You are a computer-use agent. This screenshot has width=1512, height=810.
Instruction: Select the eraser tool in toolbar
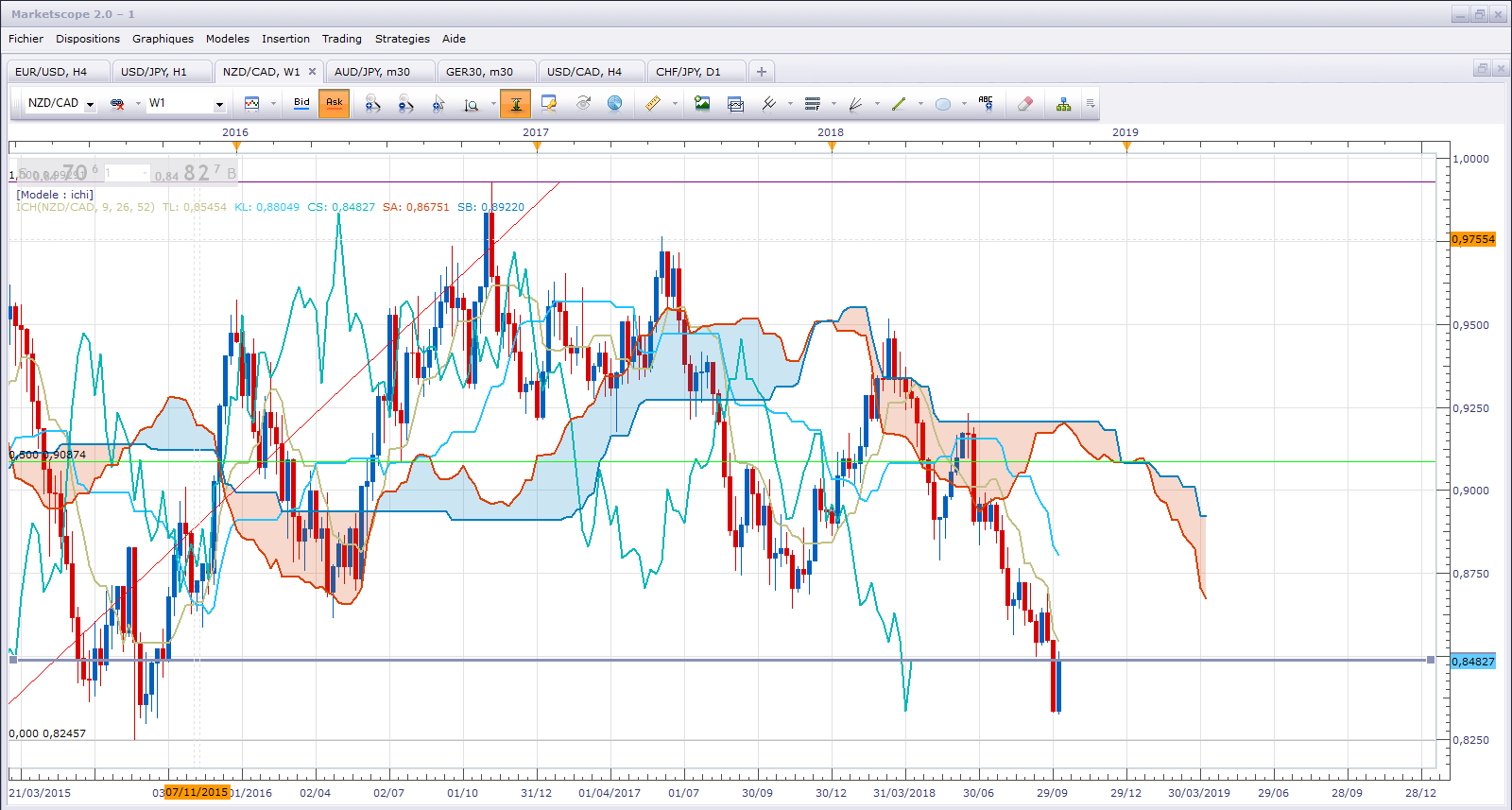click(x=1025, y=104)
